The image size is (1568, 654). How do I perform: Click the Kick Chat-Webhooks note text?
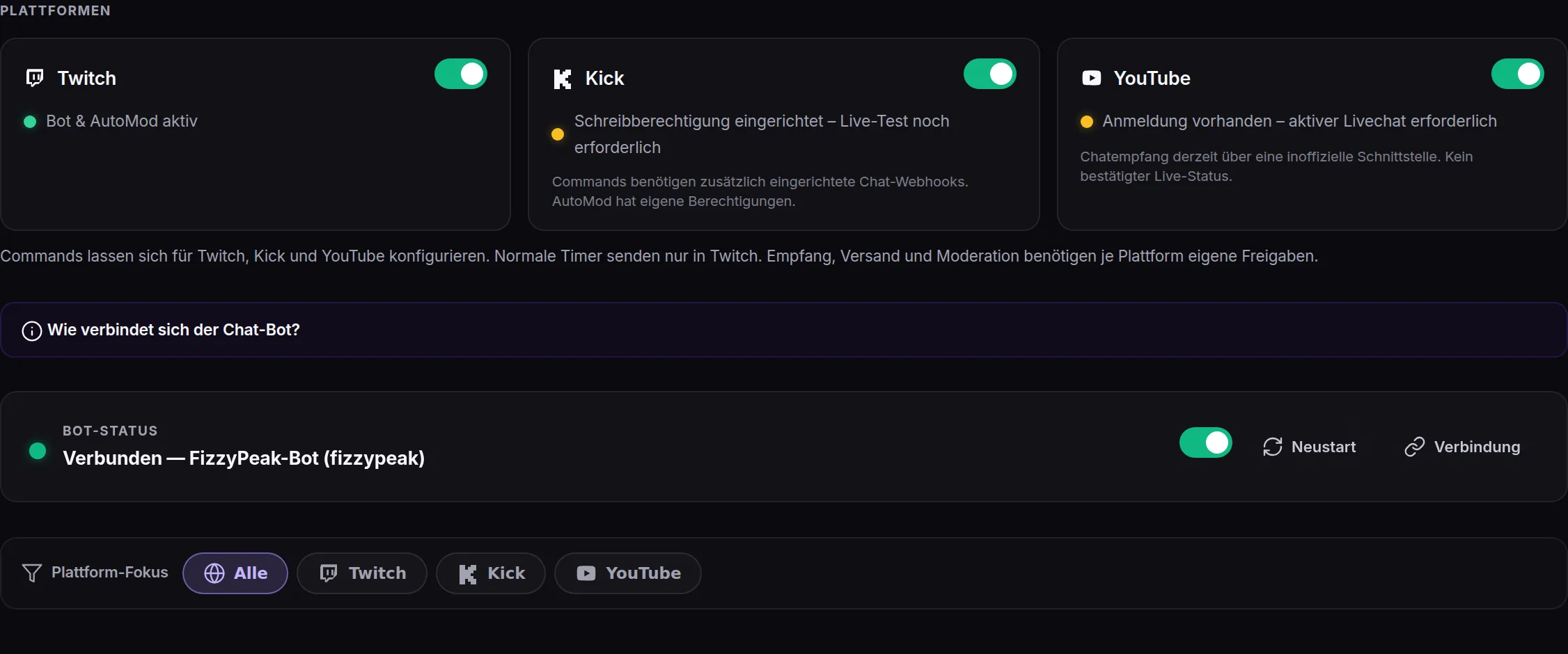tap(760, 191)
